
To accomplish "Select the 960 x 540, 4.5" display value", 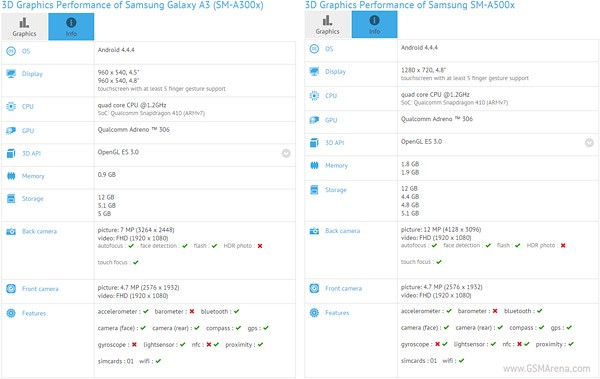I will click(x=118, y=72).
